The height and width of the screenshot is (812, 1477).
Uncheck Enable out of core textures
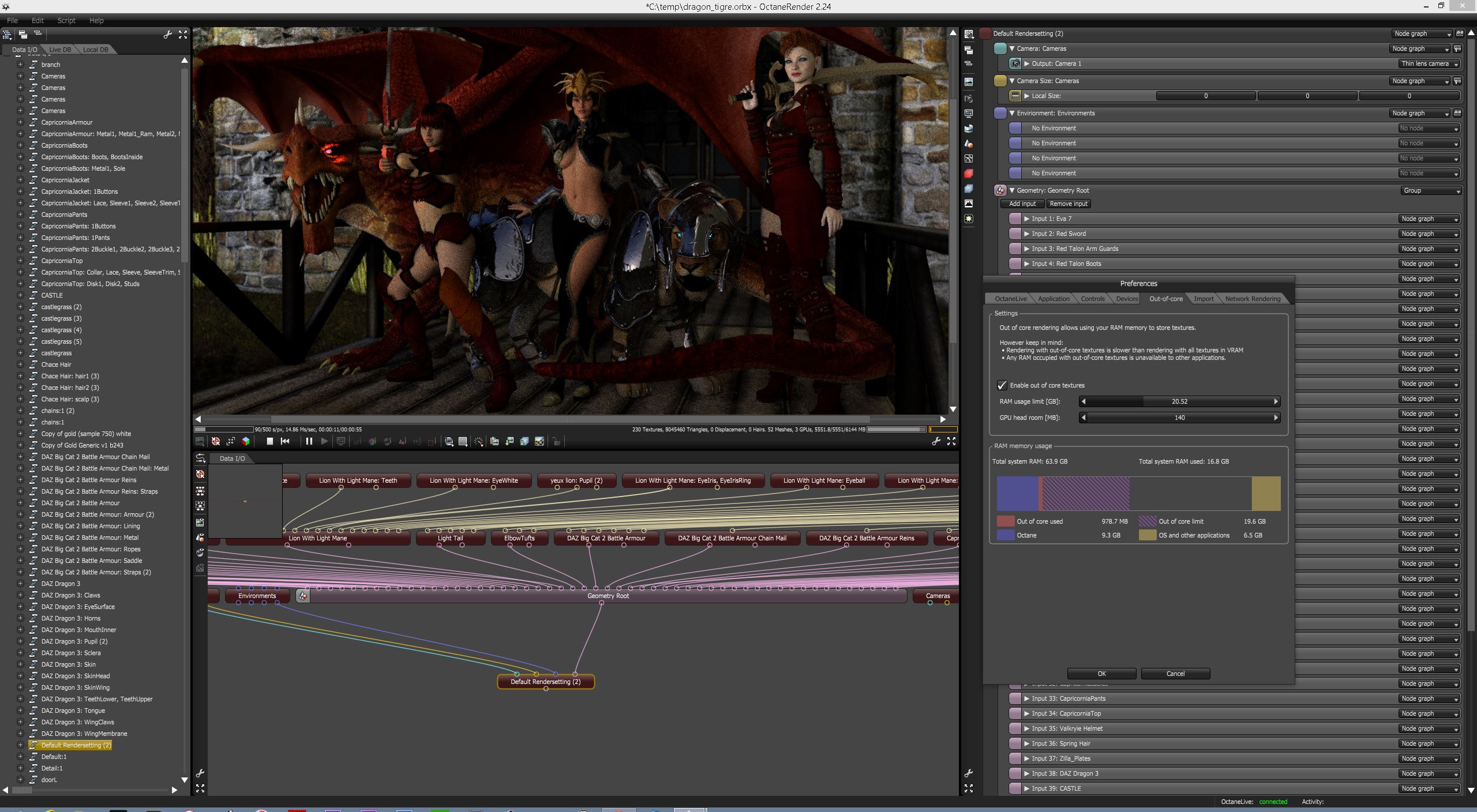(x=1002, y=385)
